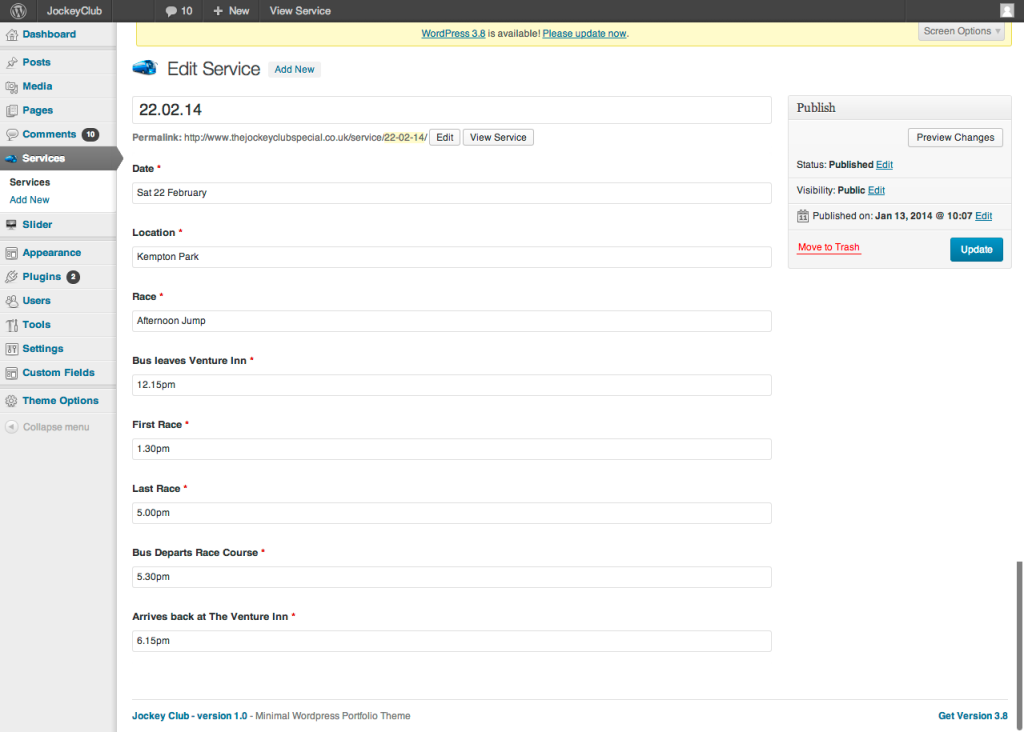
Task: Click the Settings icon in sidebar
Action: (12, 349)
